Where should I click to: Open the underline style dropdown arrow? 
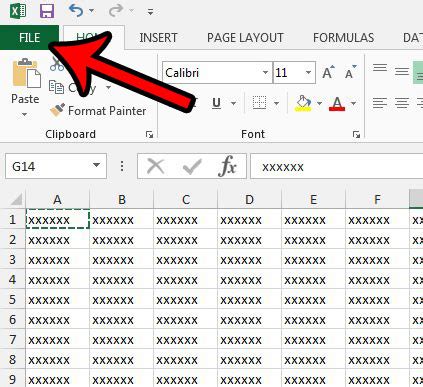(x=233, y=103)
